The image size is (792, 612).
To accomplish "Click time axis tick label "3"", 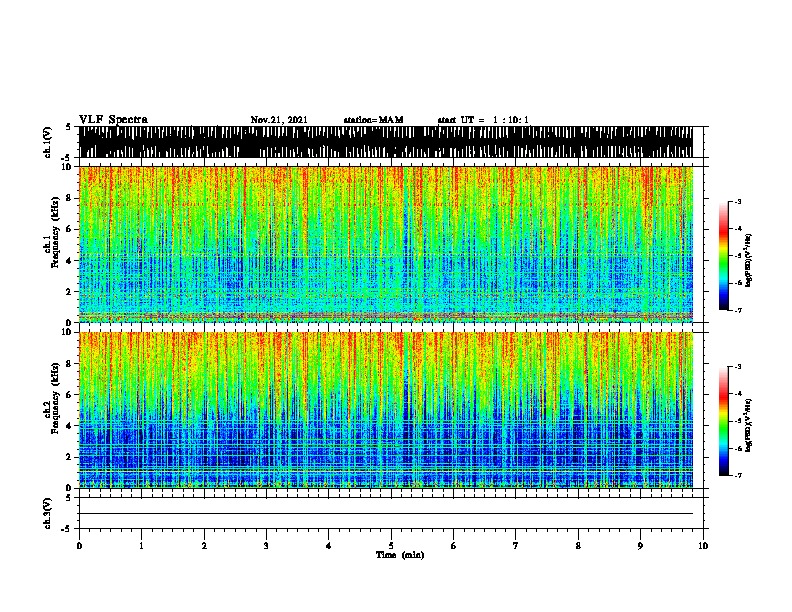I will click(266, 546).
